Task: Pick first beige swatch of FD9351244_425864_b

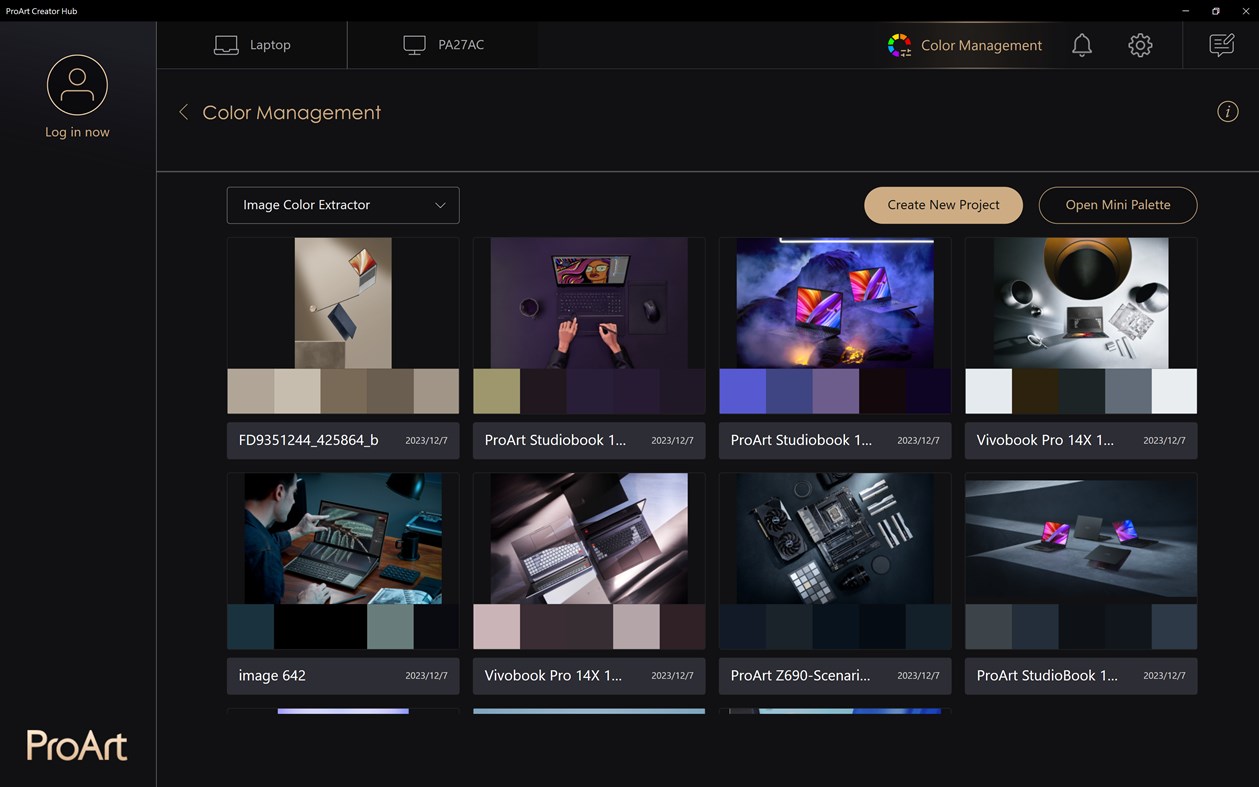Action: (x=250, y=391)
